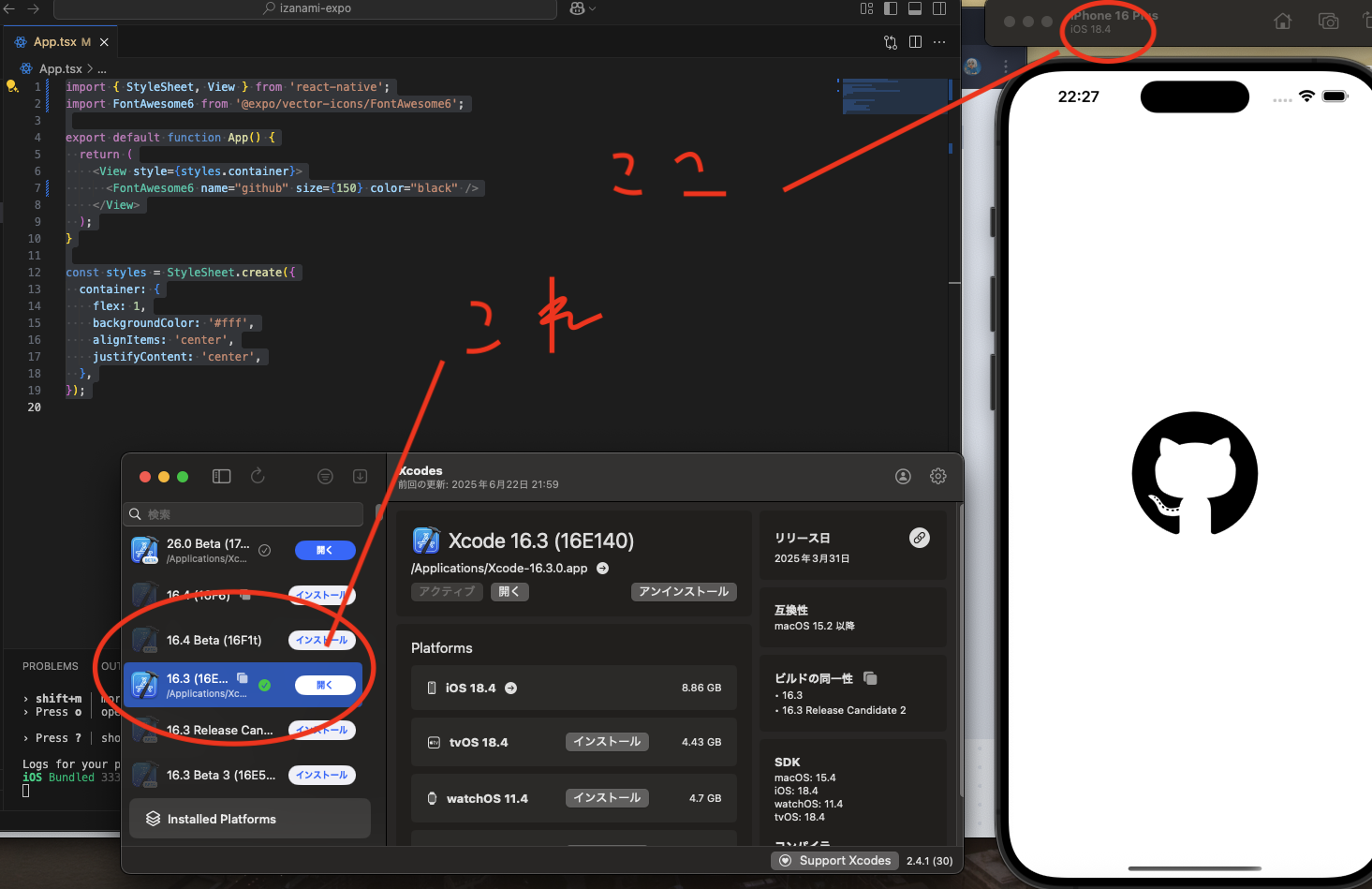This screenshot has width=1372, height=889.
Task: Click the version '2.4.1 (30)' text
Action: tap(929, 861)
